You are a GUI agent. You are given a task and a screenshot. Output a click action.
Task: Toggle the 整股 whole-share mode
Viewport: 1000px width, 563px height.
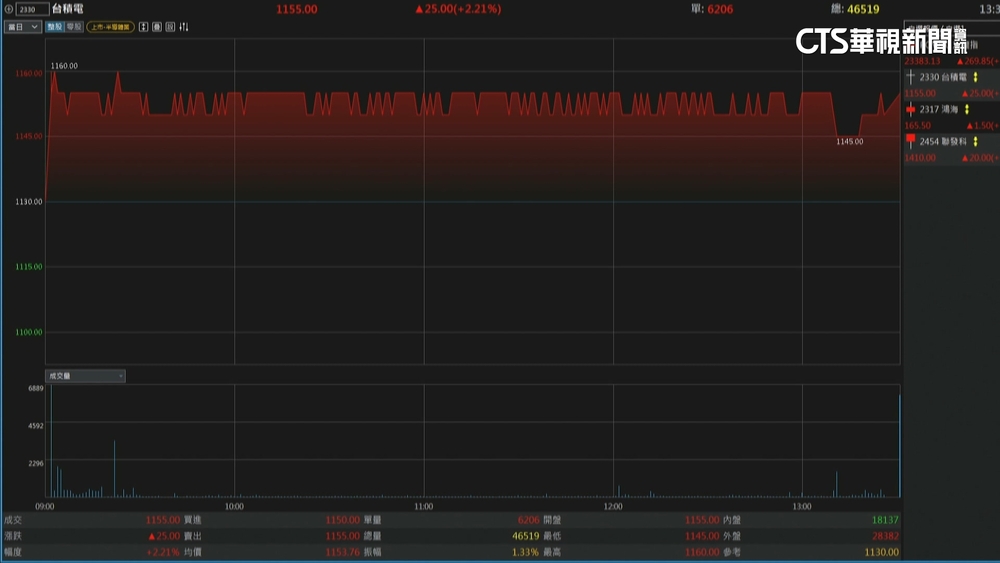coord(54,27)
